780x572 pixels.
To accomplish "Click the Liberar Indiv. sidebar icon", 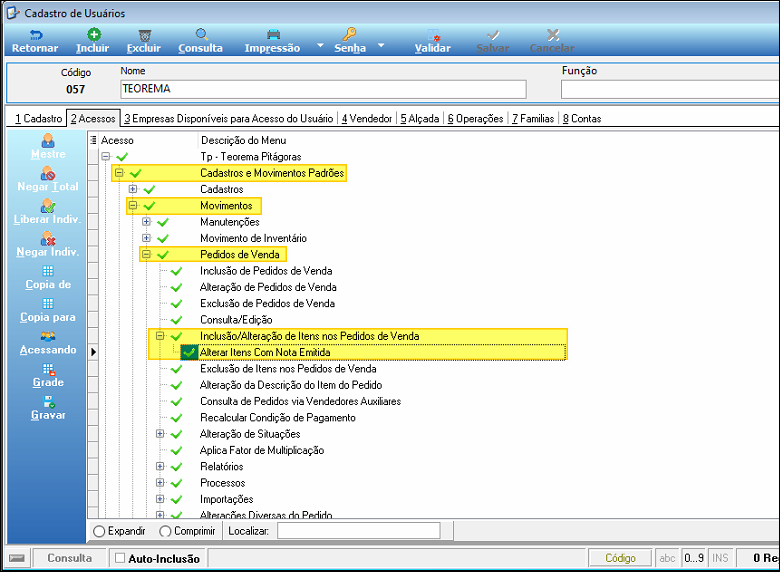I will (x=48, y=206).
